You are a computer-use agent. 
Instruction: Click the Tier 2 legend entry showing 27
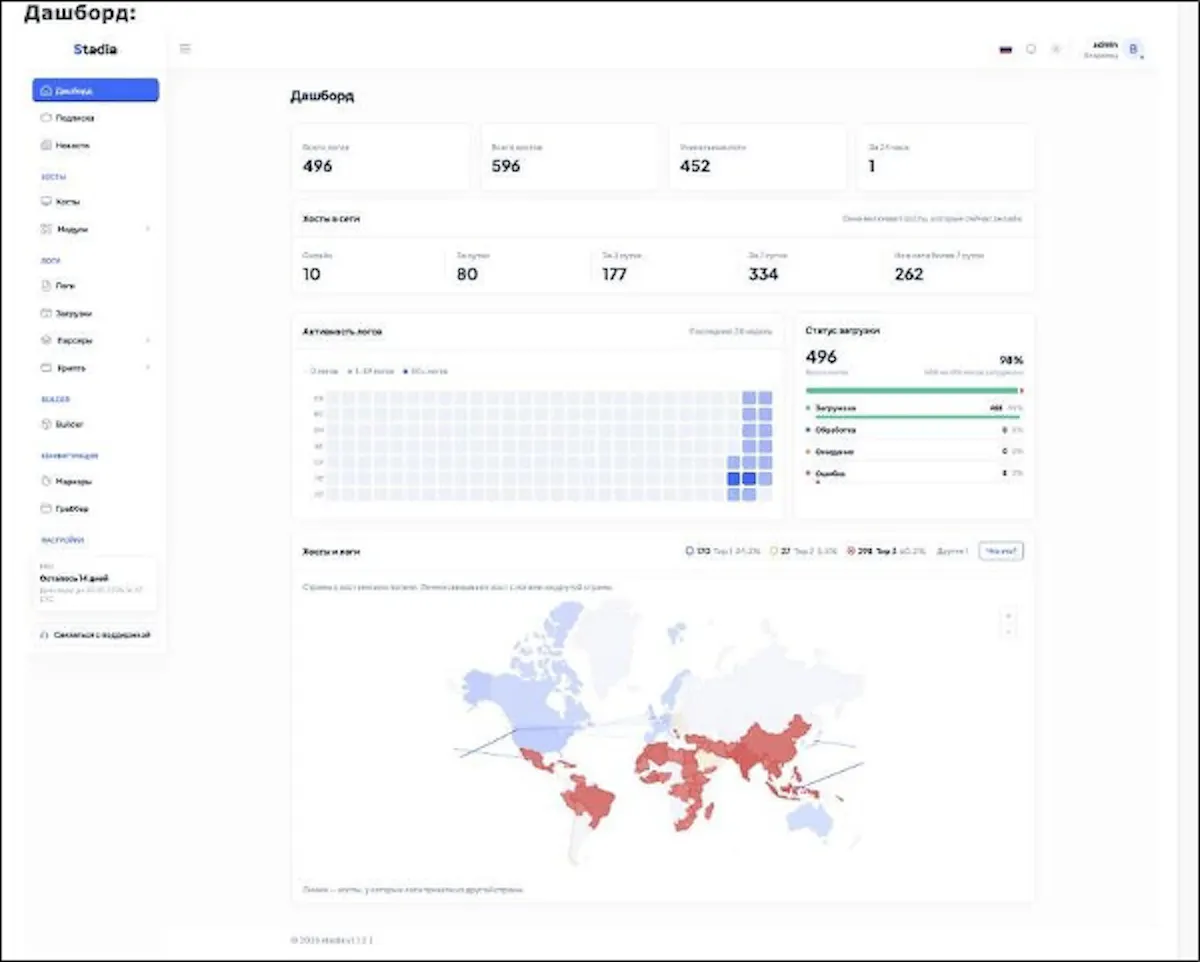[805, 551]
